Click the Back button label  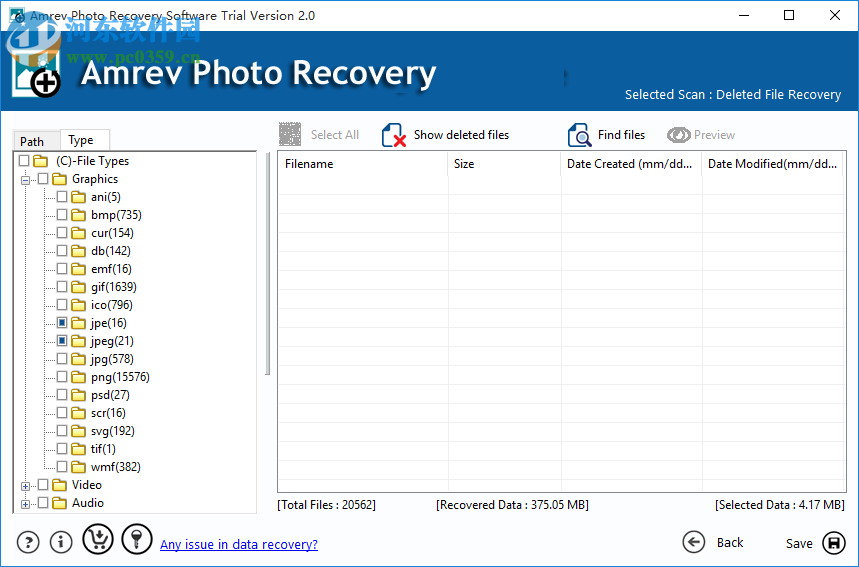730,542
